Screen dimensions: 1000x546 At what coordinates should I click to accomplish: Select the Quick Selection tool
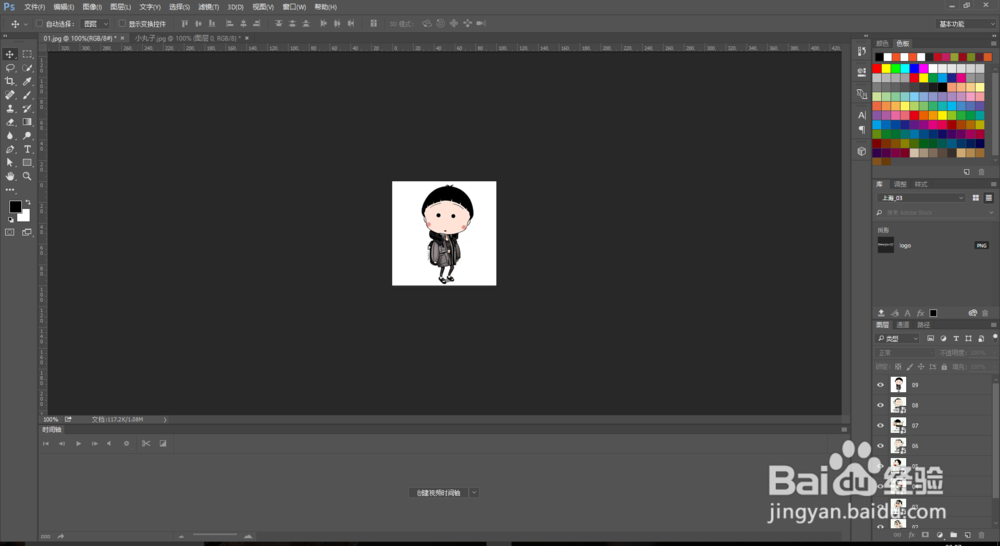27,68
